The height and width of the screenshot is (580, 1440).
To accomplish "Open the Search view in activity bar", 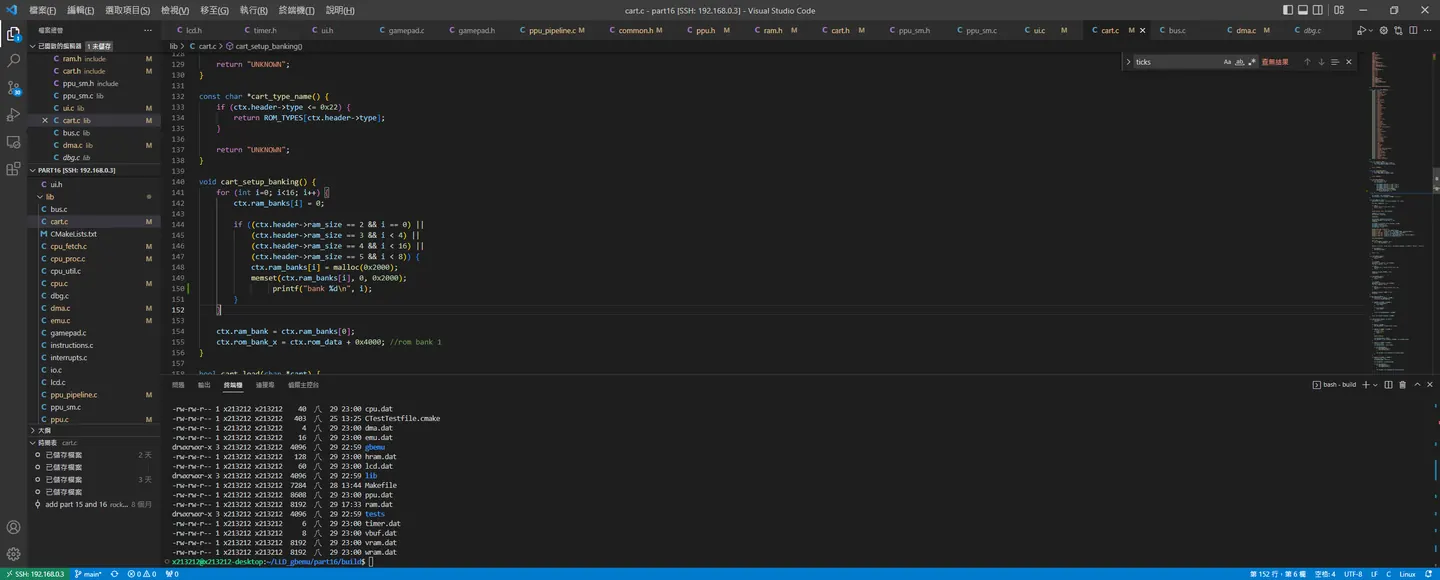I will pyautogui.click(x=14, y=61).
